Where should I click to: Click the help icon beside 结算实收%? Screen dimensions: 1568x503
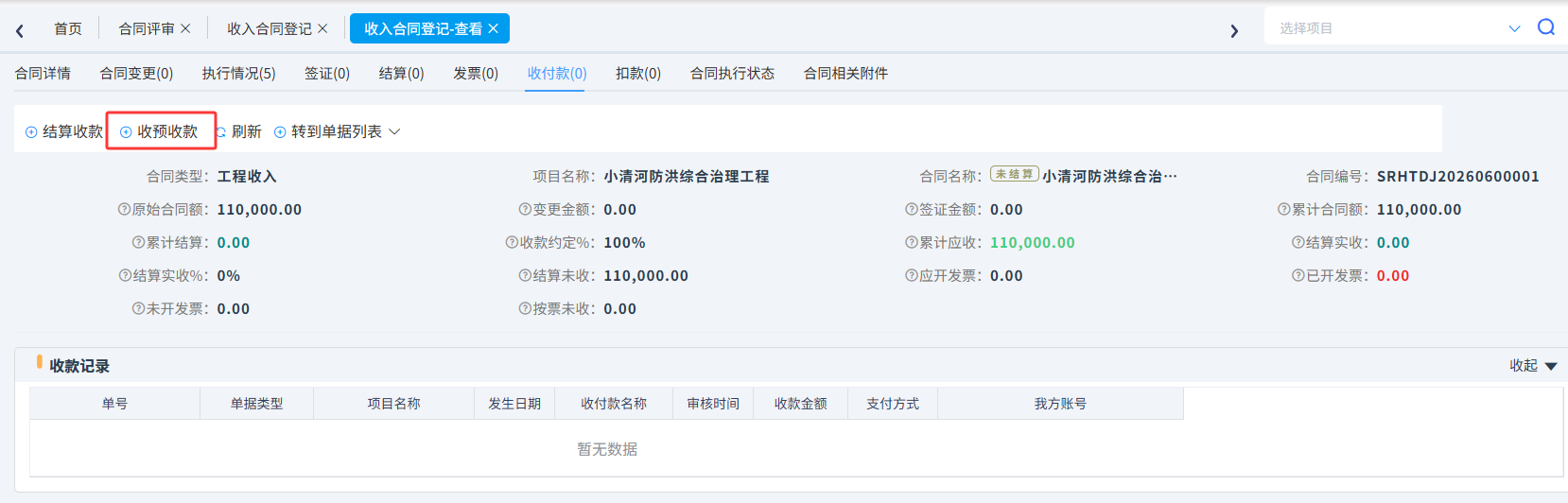(x=125, y=275)
